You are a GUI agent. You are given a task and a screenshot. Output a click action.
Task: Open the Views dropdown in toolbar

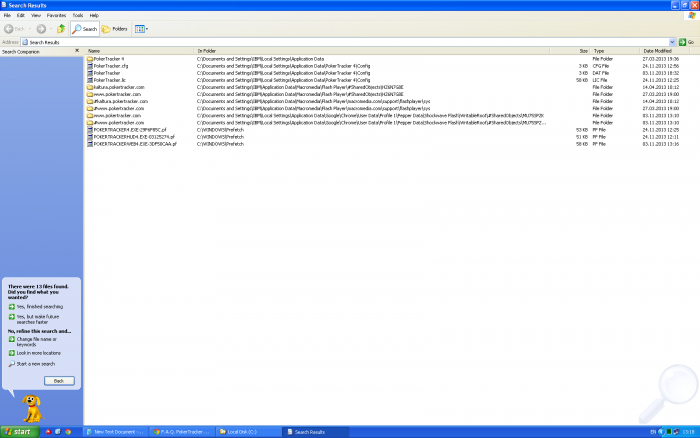click(x=141, y=29)
